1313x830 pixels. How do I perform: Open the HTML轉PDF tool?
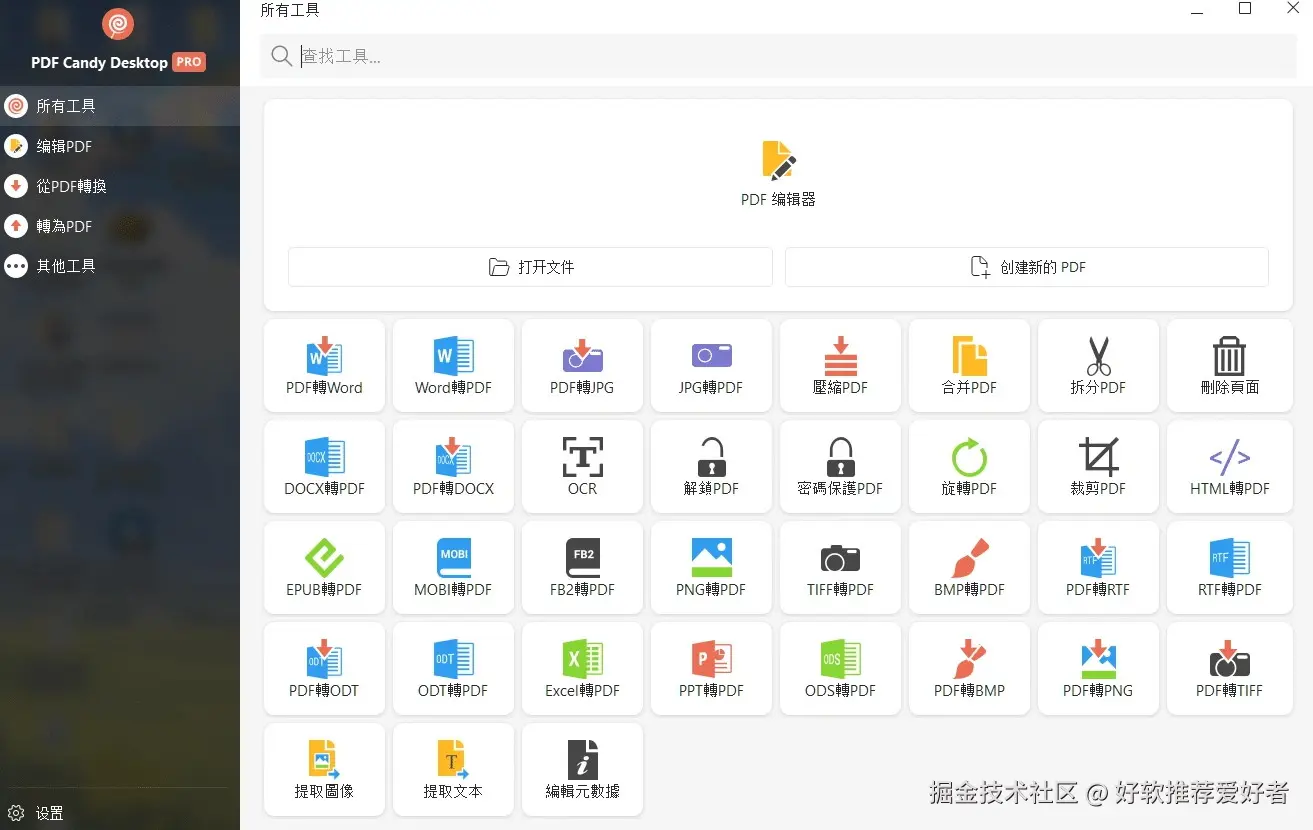click(1229, 466)
